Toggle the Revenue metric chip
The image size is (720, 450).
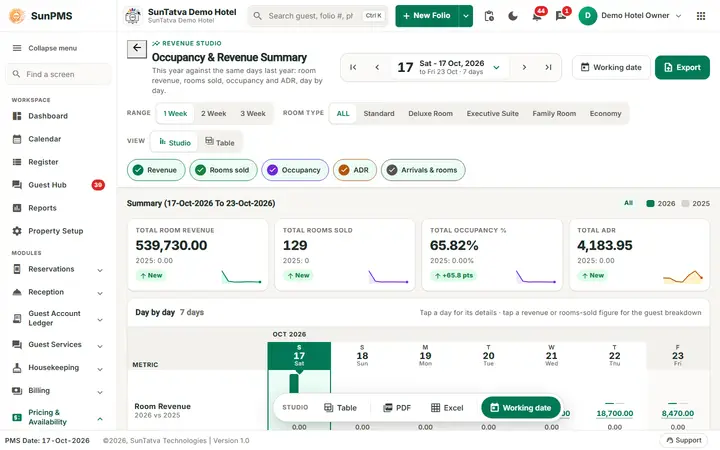click(x=156, y=170)
